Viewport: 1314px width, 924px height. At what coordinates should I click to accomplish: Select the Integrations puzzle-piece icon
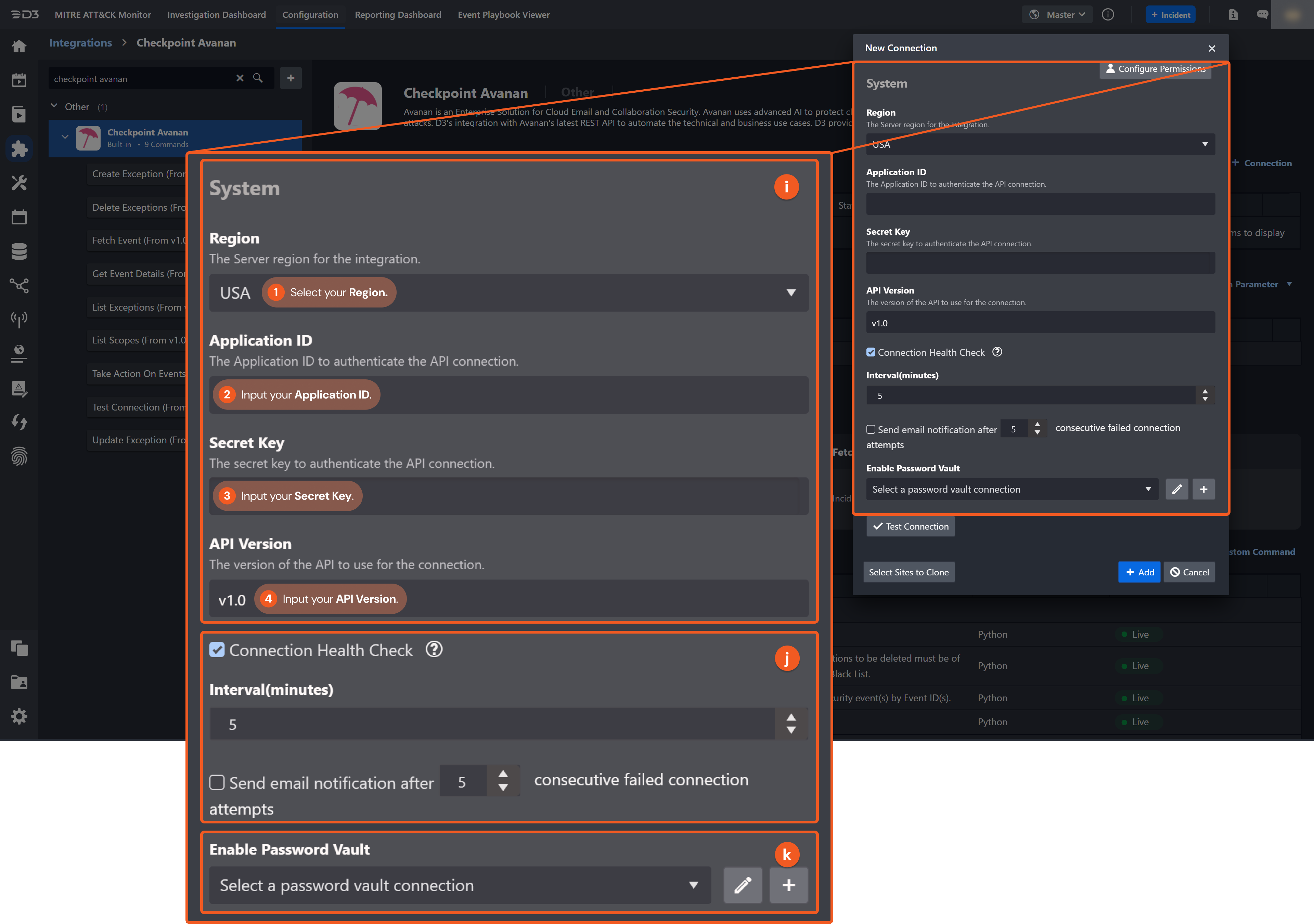coord(20,148)
